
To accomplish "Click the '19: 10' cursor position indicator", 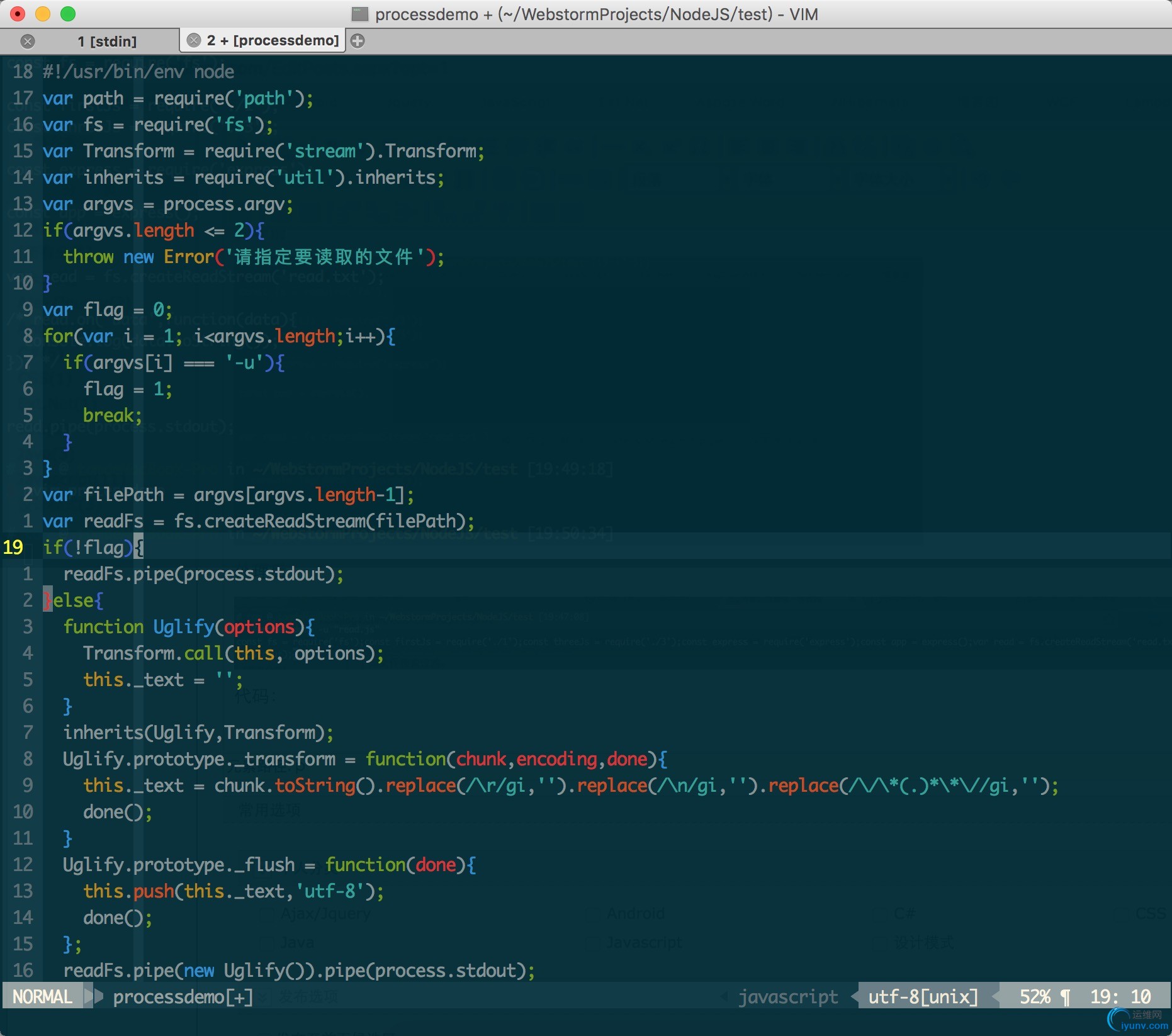I will 1120,997.
